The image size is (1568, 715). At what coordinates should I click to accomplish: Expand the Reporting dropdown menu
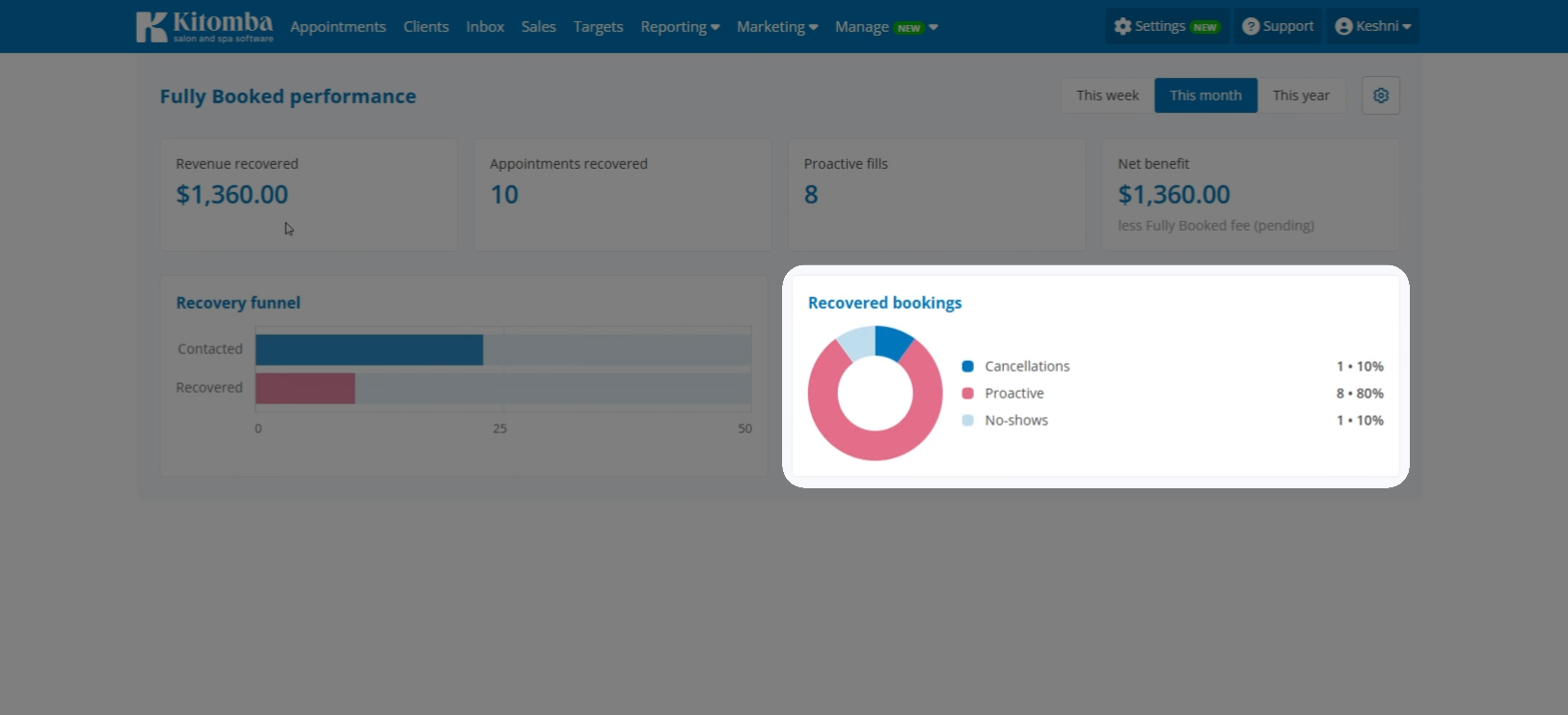[680, 27]
